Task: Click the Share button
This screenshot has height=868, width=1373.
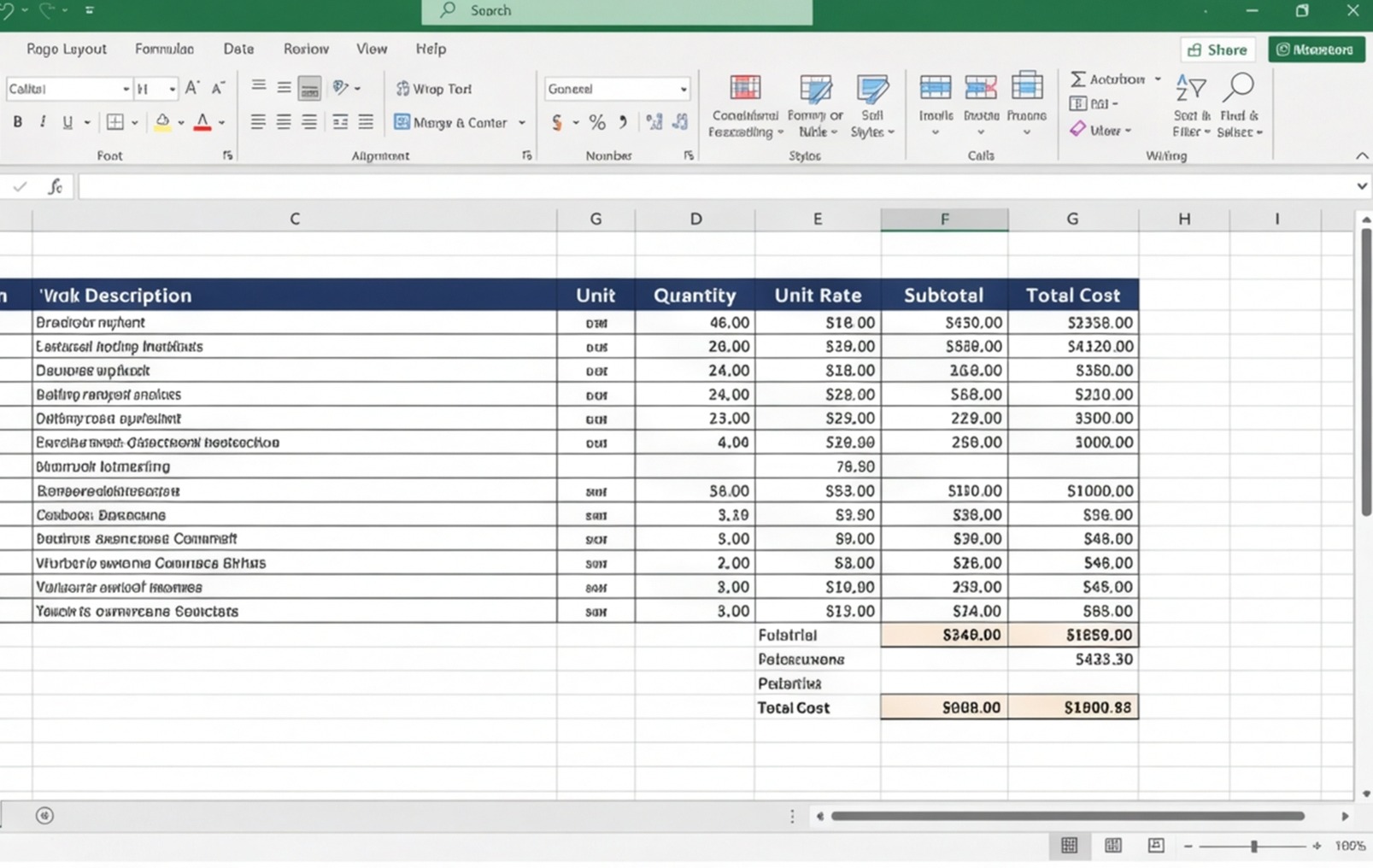Action: tap(1218, 50)
